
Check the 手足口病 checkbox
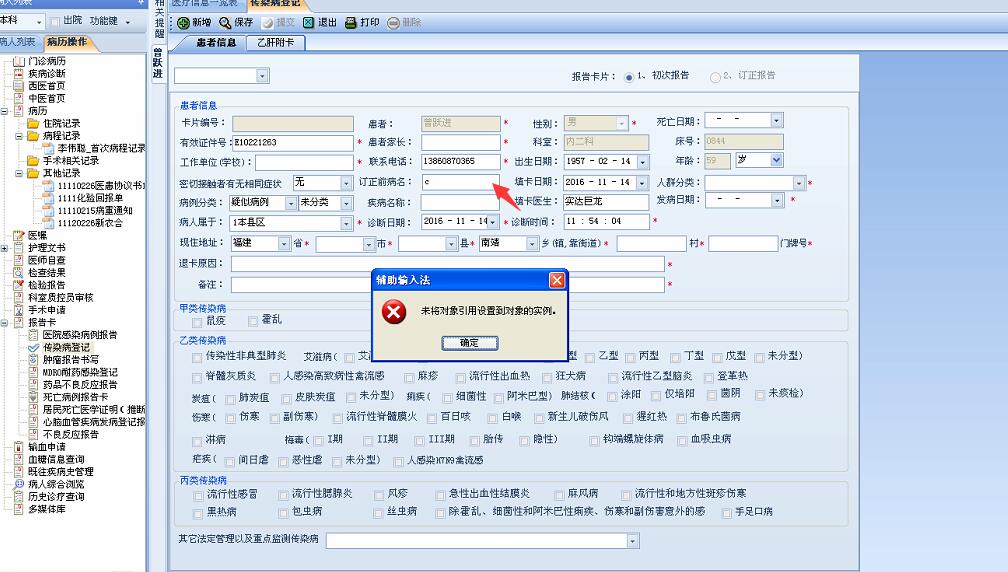coord(726,513)
